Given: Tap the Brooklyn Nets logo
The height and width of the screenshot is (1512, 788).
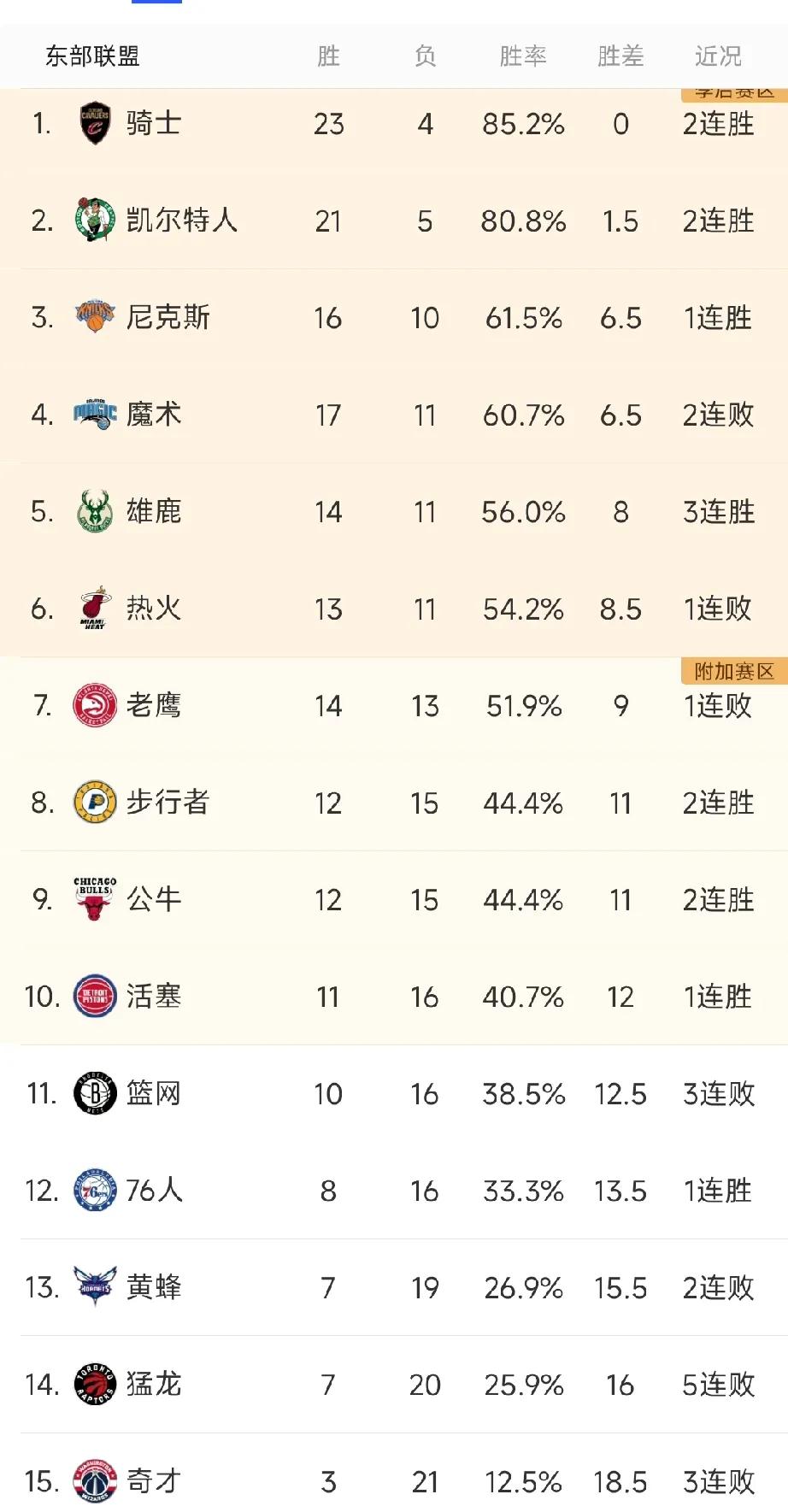Looking at the screenshot, I should point(95,1093).
